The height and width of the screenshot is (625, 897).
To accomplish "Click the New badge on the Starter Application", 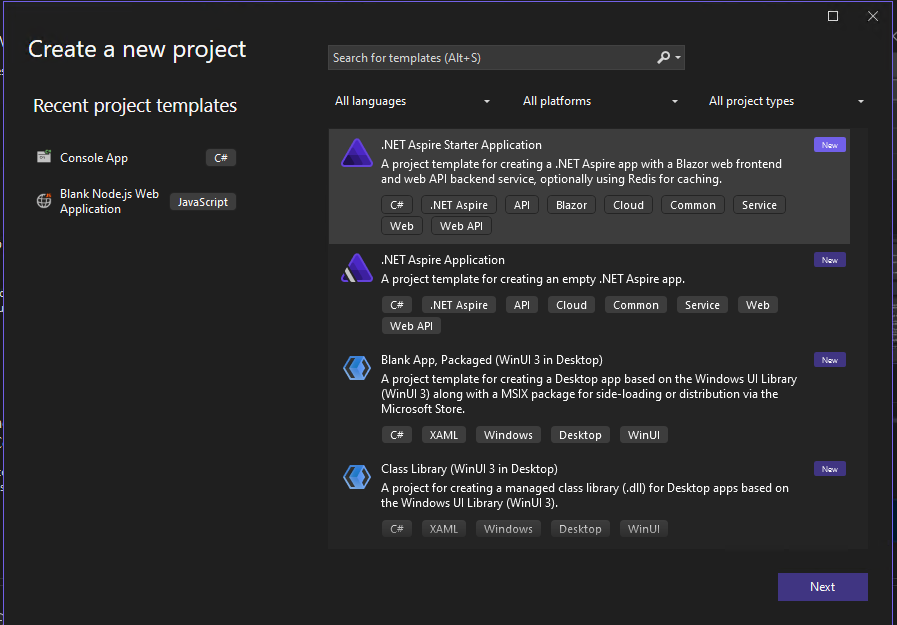I will 829,144.
